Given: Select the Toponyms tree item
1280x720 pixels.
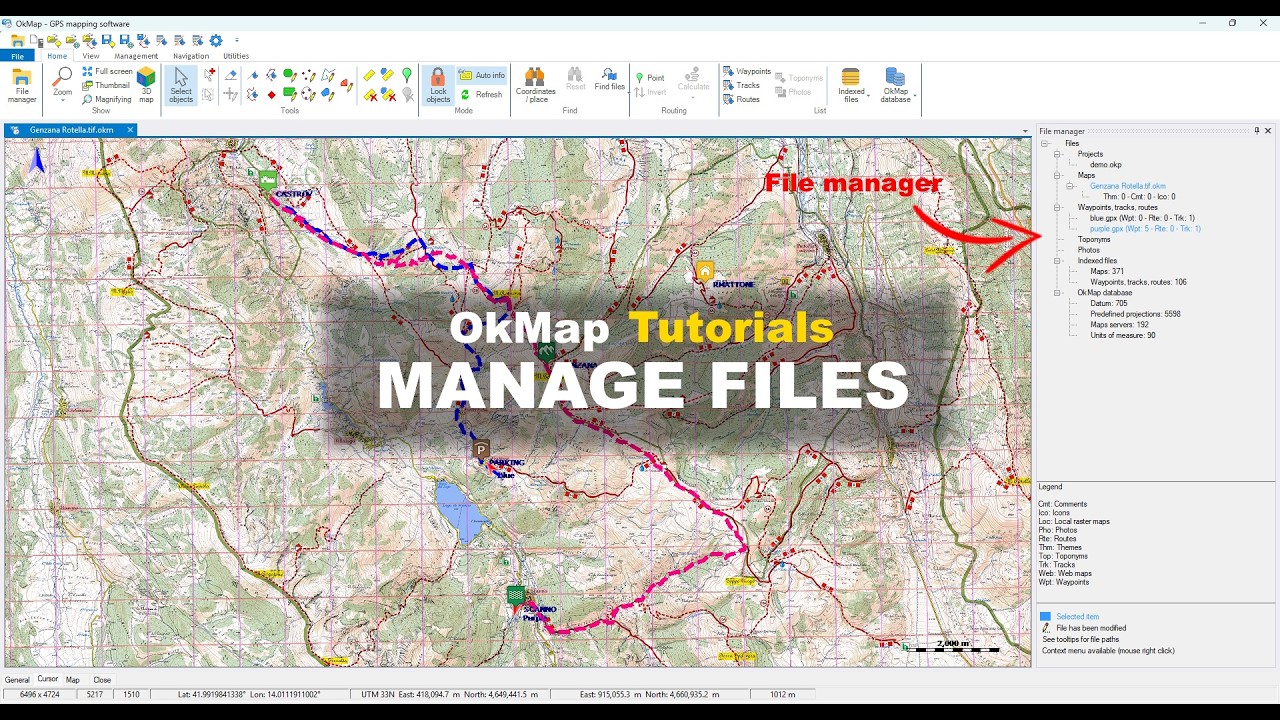Looking at the screenshot, I should (x=1094, y=240).
